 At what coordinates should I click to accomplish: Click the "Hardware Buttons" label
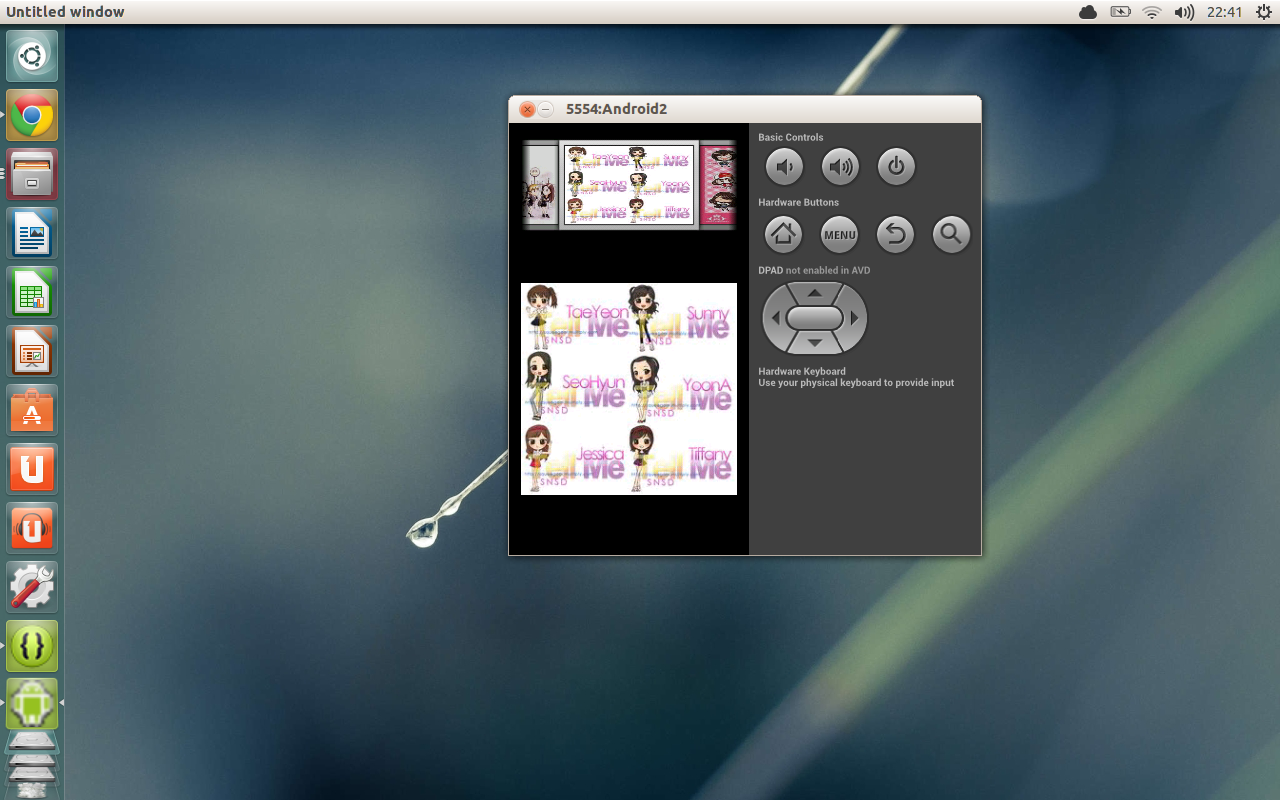click(798, 203)
